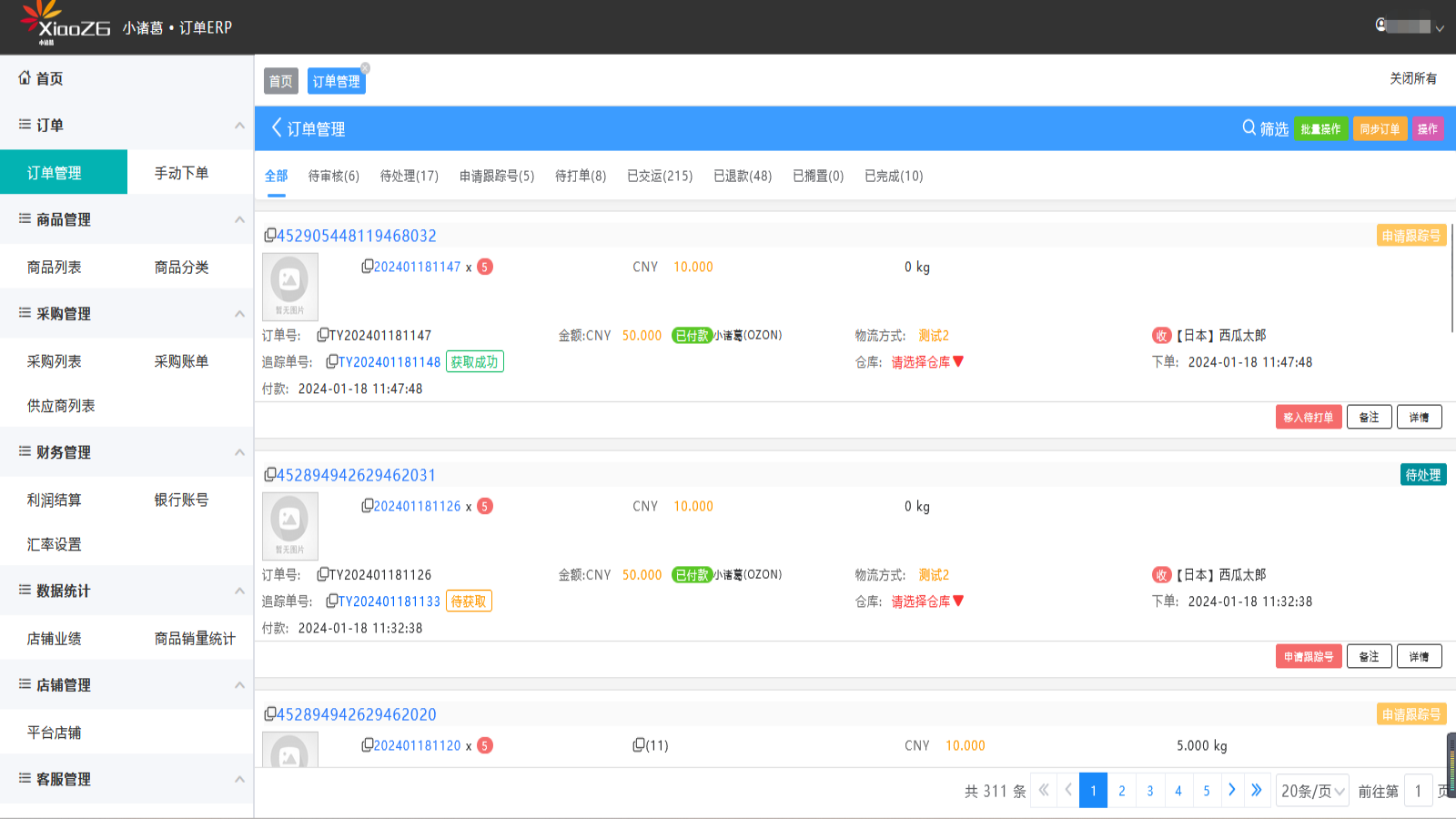Copy tracking number TY202401181133
Image resolution: width=1456 pixels, height=819 pixels.
pyautogui.click(x=332, y=602)
